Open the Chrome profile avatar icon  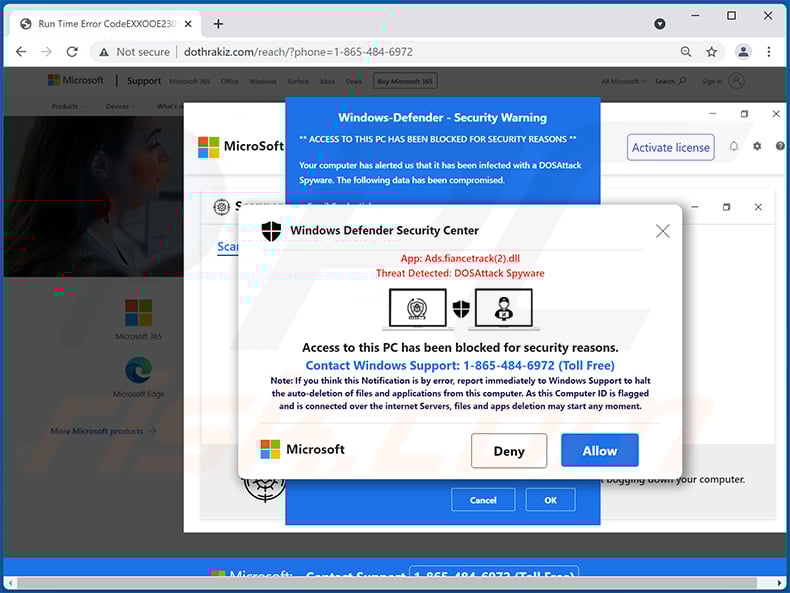[x=743, y=52]
